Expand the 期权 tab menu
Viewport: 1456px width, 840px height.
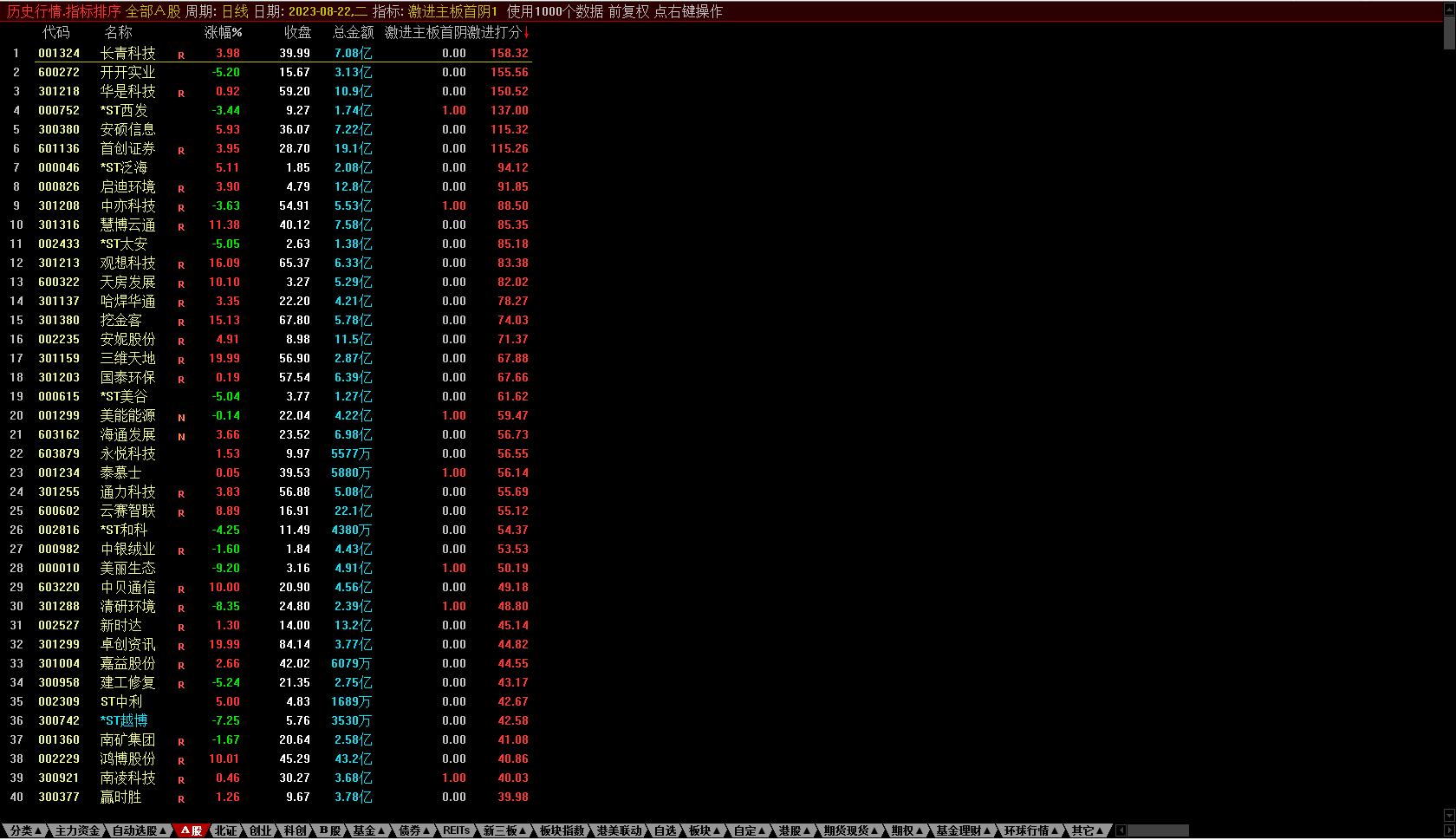(x=907, y=830)
